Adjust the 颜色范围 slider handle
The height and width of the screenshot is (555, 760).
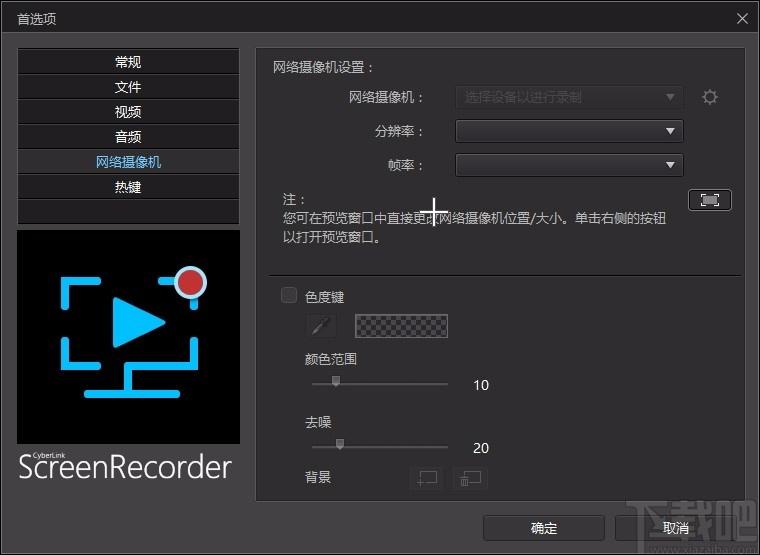336,381
